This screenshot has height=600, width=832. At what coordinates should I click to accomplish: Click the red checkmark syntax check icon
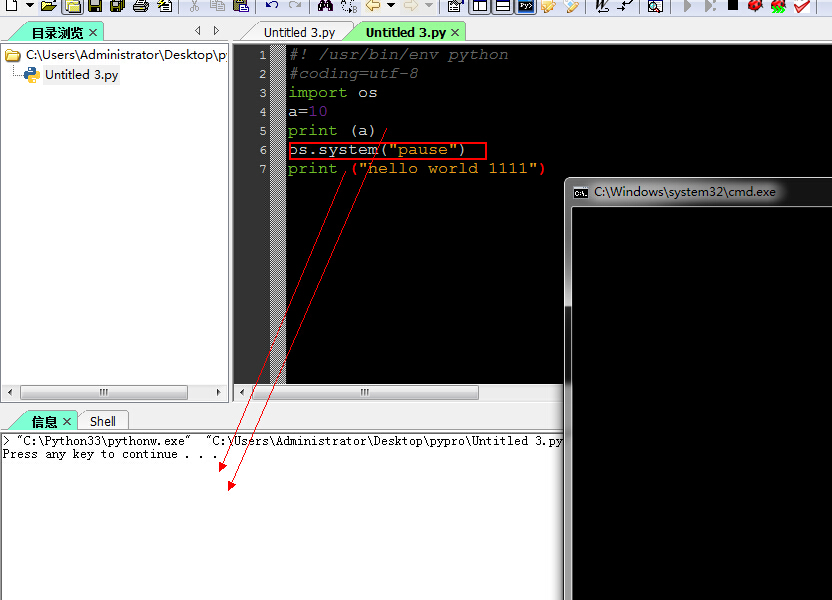802,6
